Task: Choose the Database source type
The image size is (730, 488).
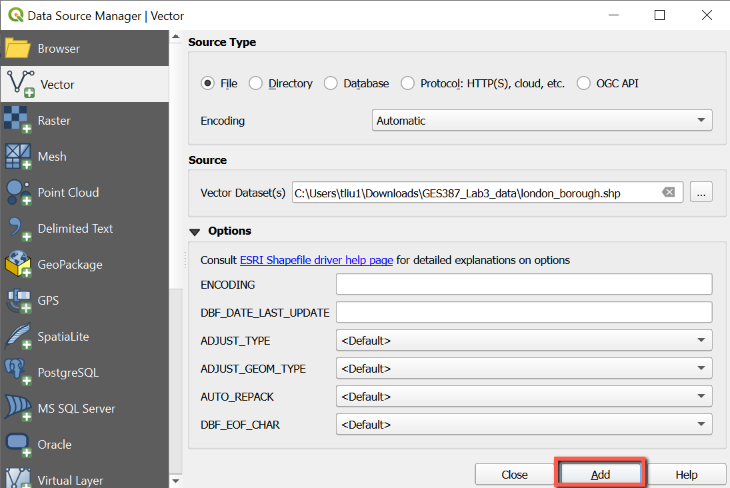Action: (x=331, y=84)
